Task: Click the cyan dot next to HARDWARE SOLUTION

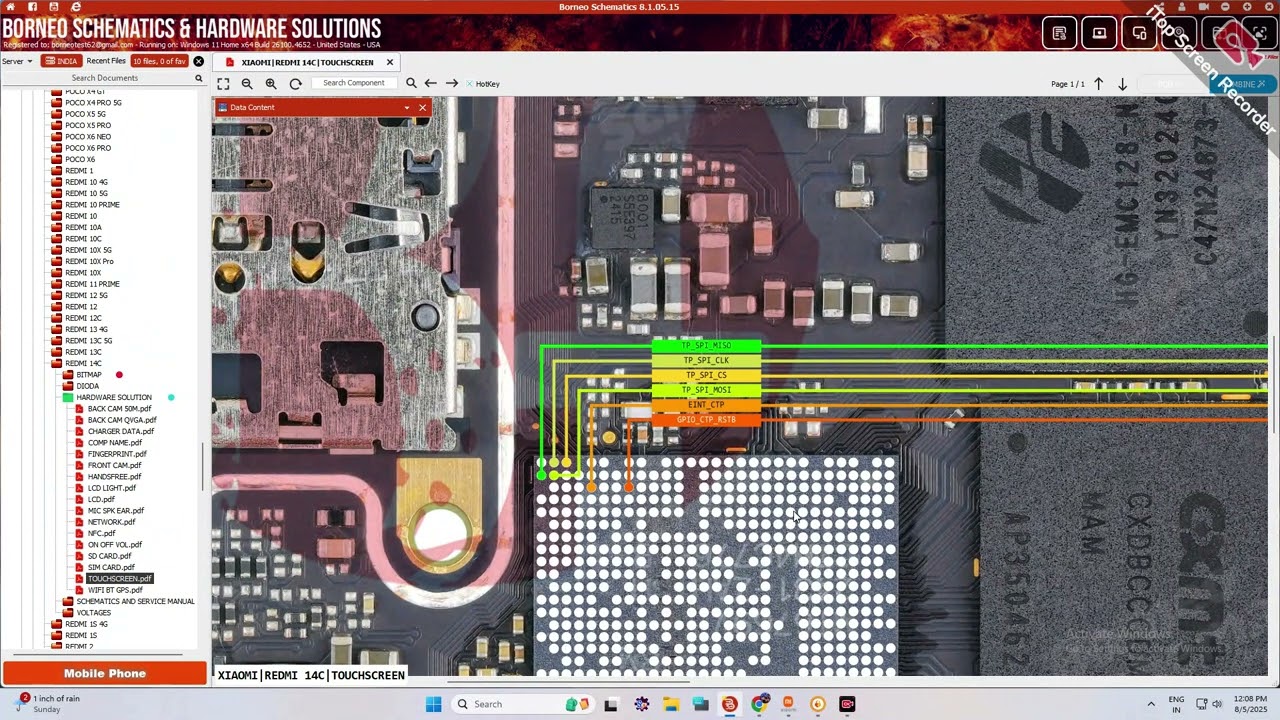Action: pos(171,397)
